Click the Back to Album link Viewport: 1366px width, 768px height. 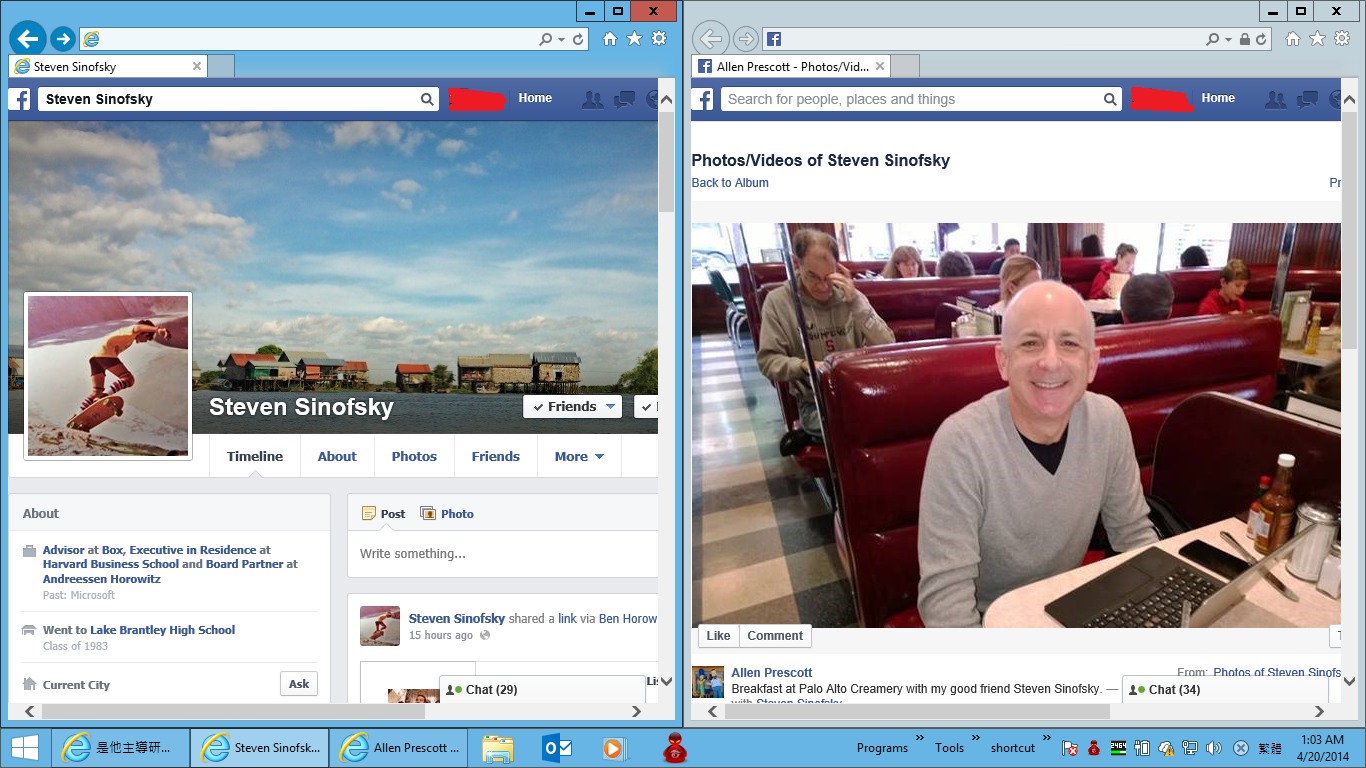[x=730, y=183]
